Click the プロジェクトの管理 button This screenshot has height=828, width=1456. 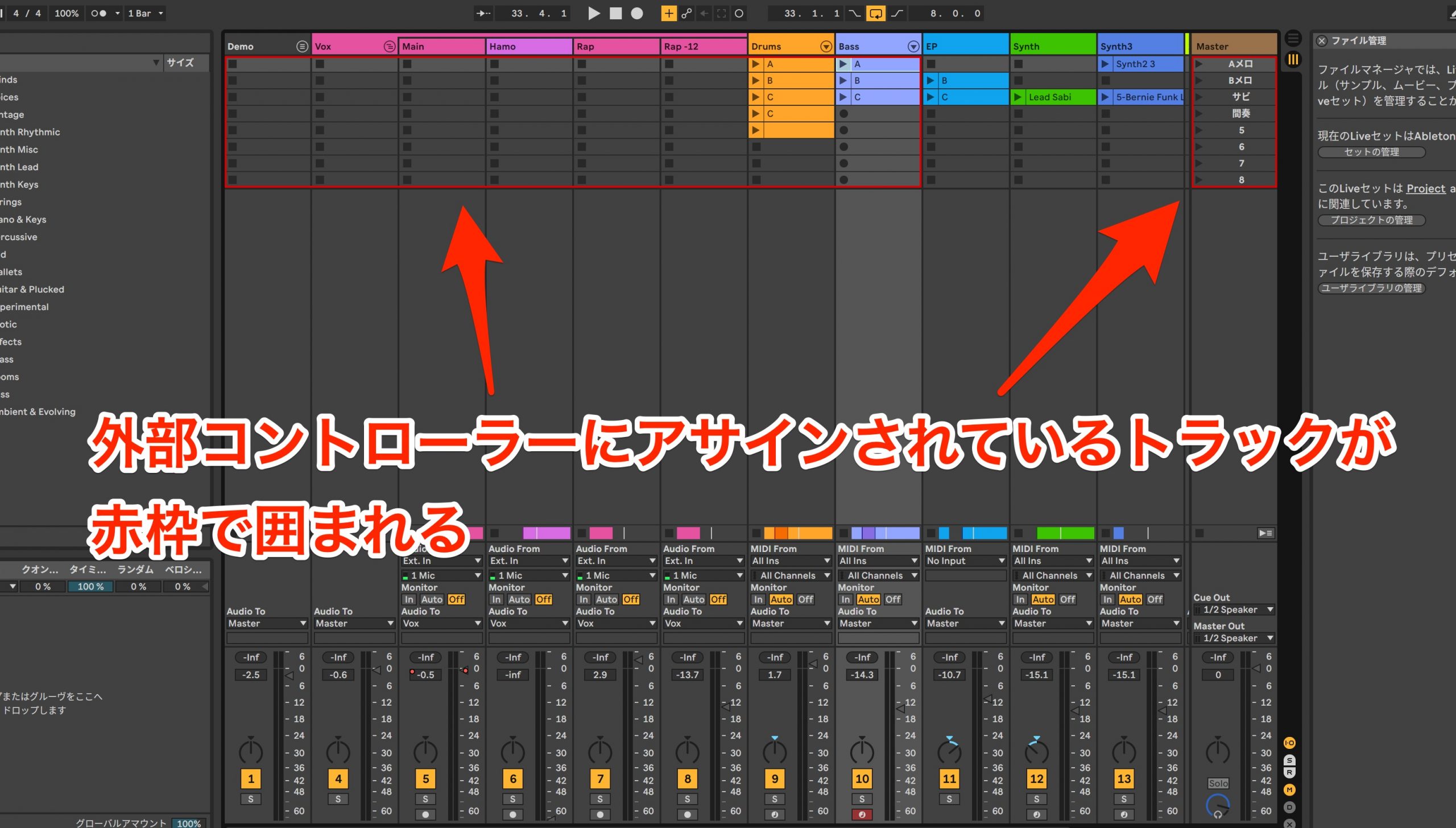(x=1371, y=220)
